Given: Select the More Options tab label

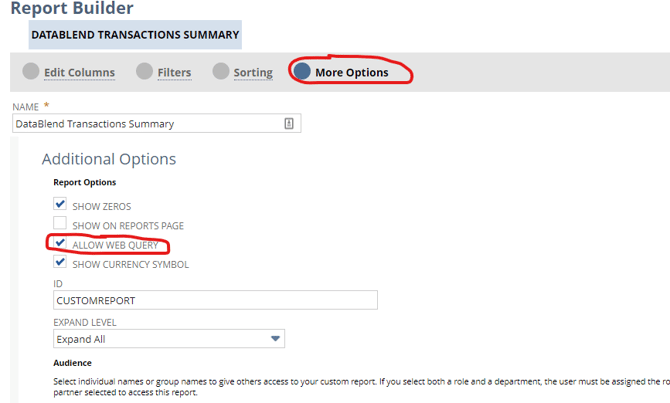Looking at the screenshot, I should coord(352,73).
